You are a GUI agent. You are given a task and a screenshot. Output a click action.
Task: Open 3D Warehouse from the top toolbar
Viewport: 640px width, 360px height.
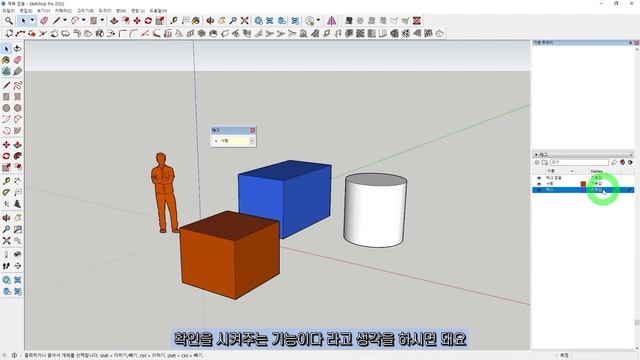259,20
